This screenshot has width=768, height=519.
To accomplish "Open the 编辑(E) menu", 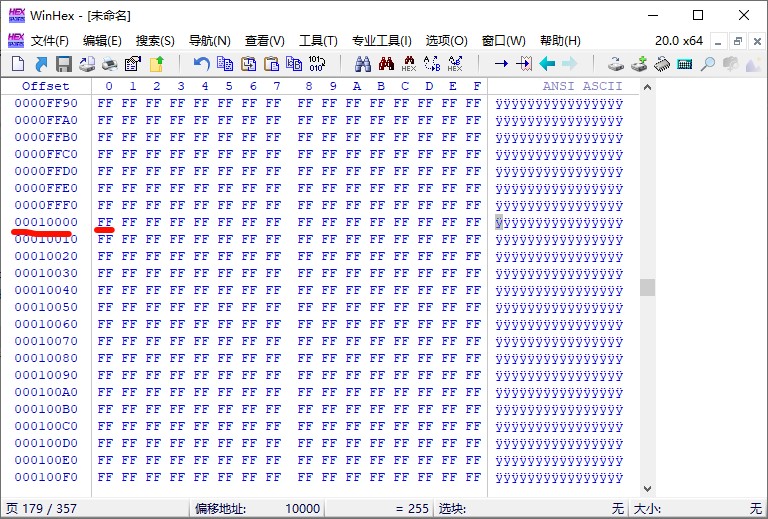I will [x=102, y=41].
